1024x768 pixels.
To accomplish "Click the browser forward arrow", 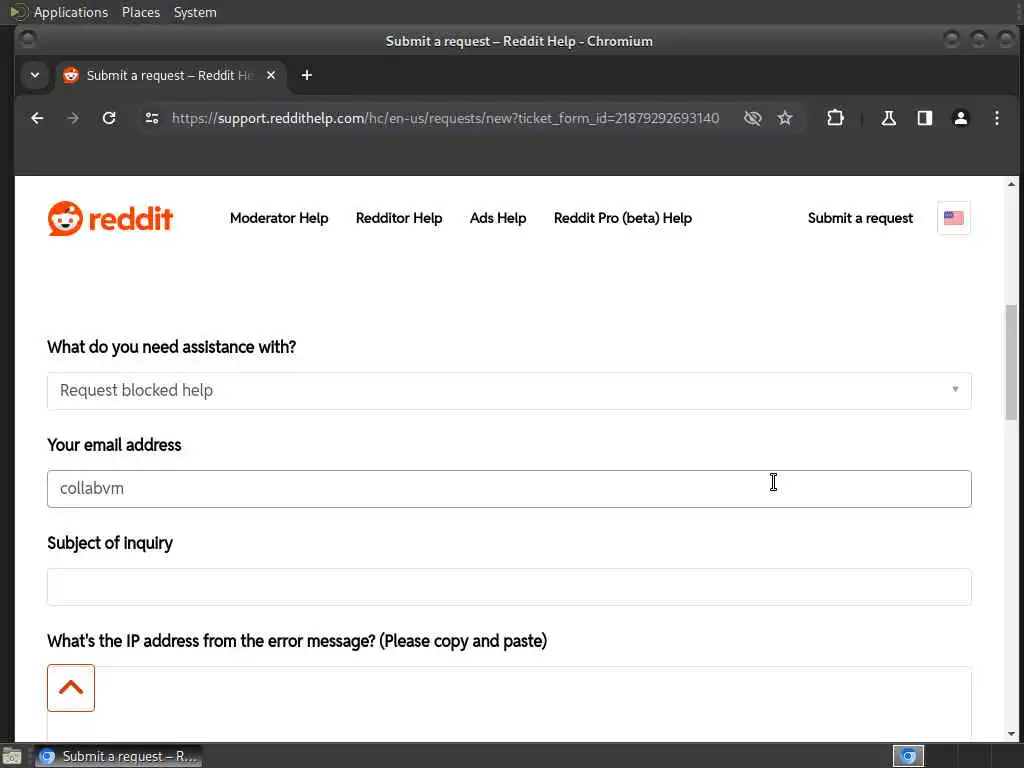I will (73, 118).
